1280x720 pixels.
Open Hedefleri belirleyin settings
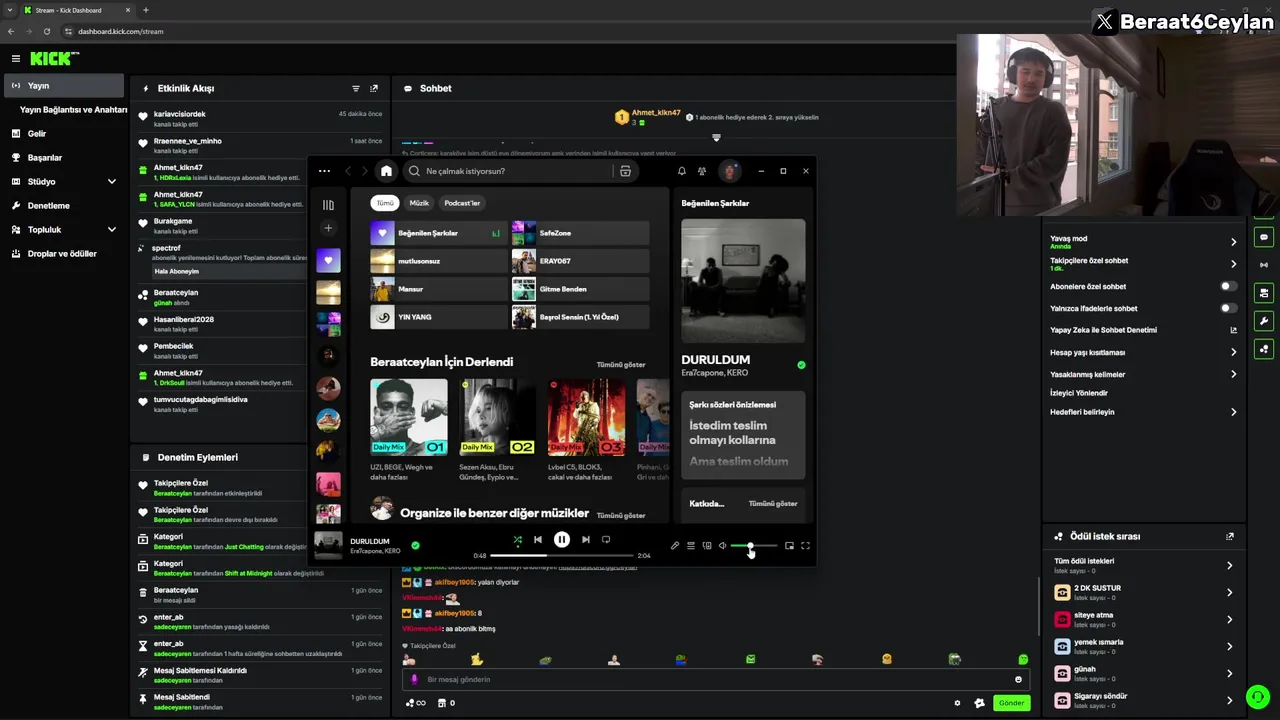tap(1143, 412)
